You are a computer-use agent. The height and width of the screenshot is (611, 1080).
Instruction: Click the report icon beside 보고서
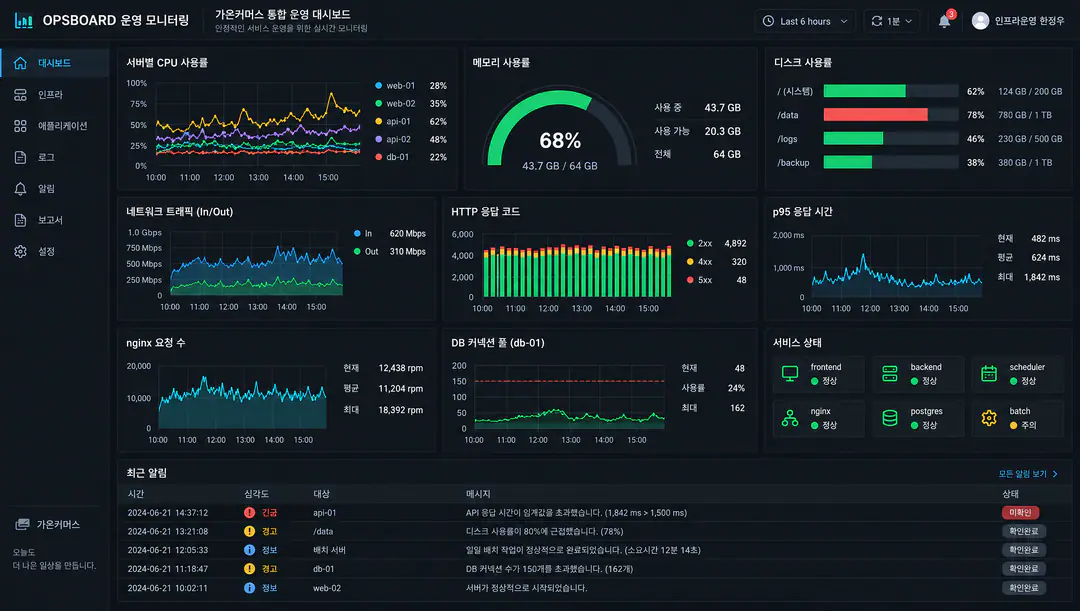pyautogui.click(x=20, y=220)
